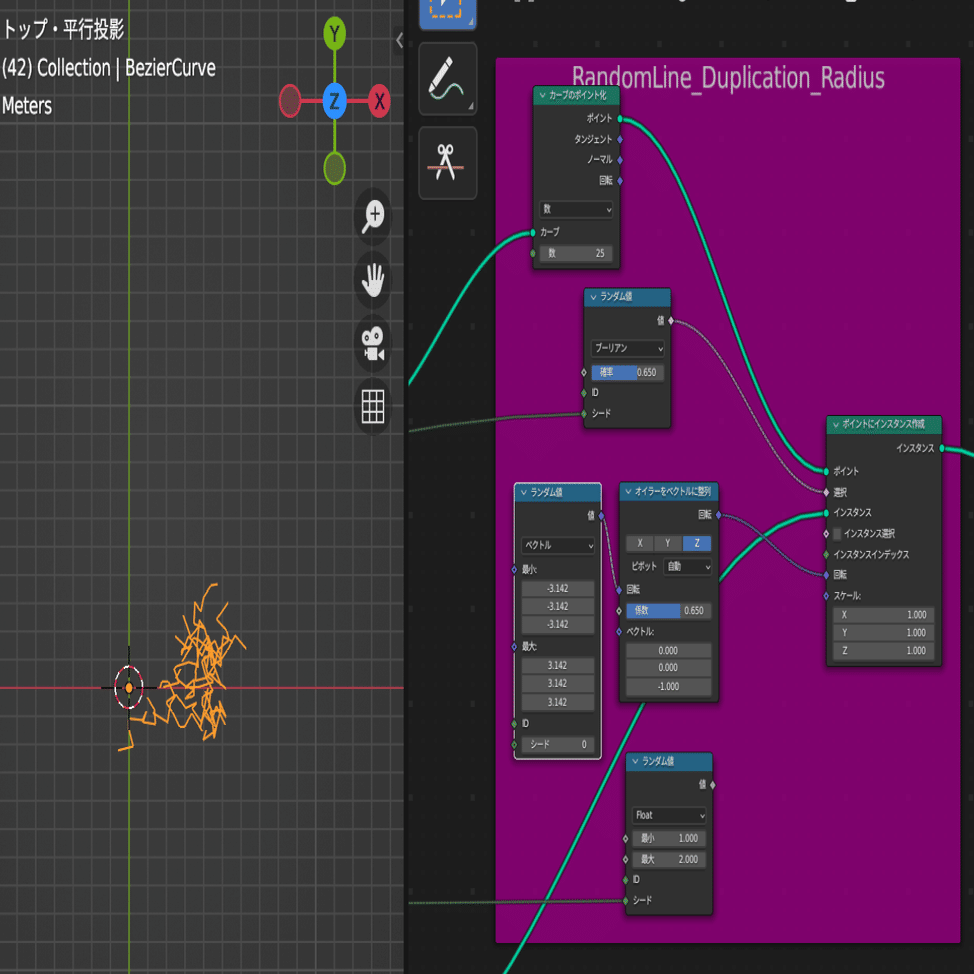
Task: Select the Links Cut scissors tool
Action: click(447, 163)
